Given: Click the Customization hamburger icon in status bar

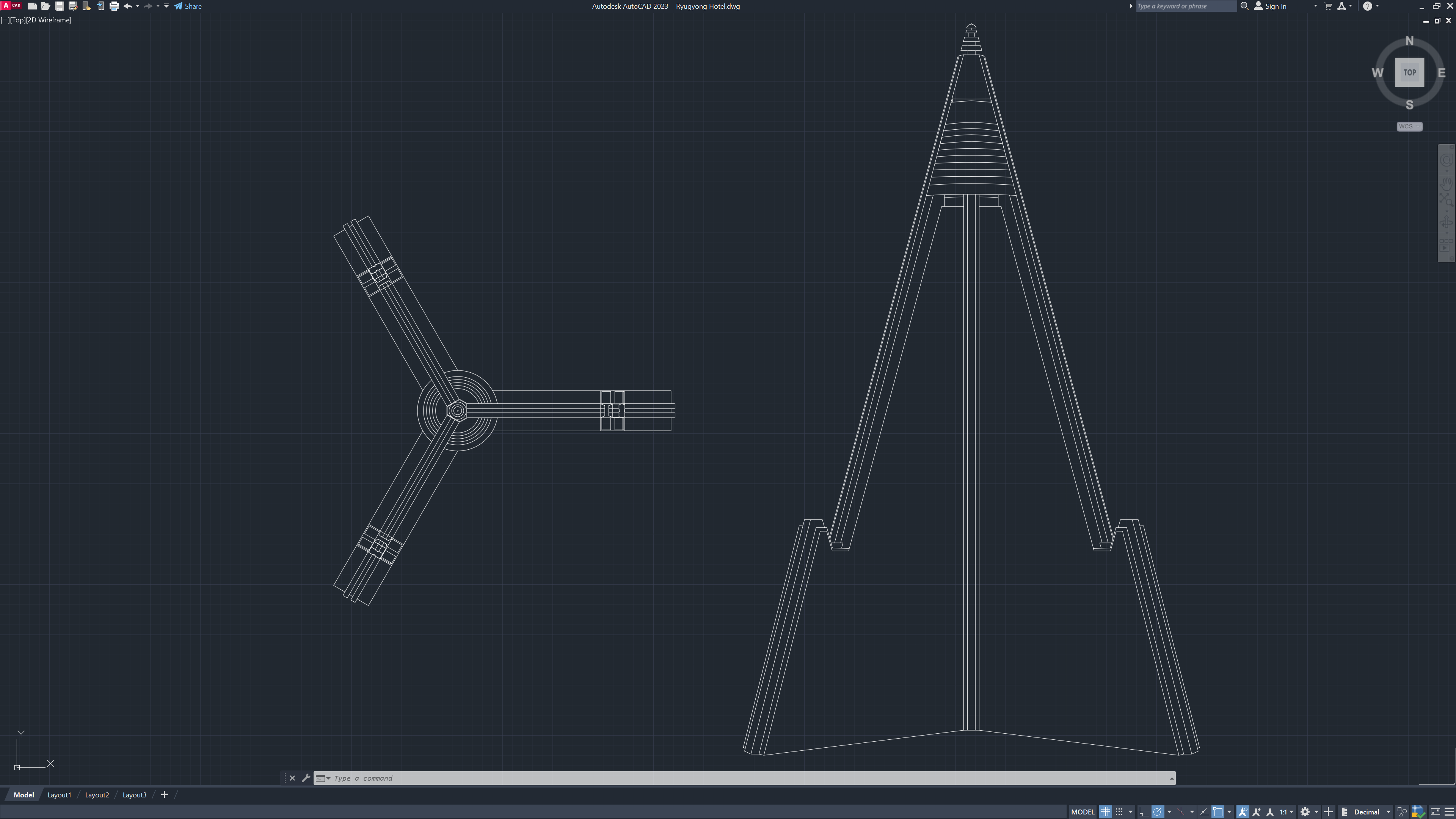Looking at the screenshot, I should pos(1449,812).
